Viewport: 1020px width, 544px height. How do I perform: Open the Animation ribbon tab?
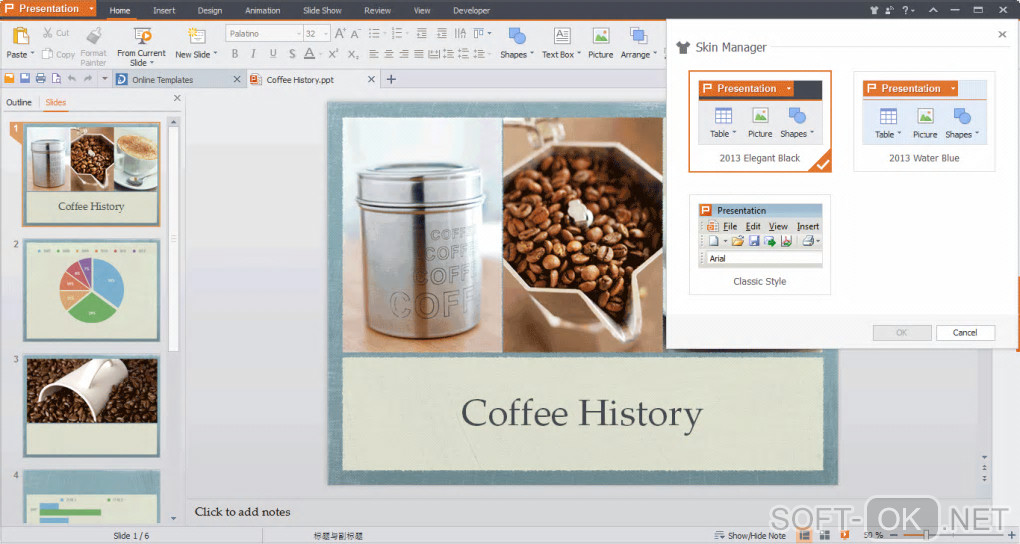click(x=262, y=11)
